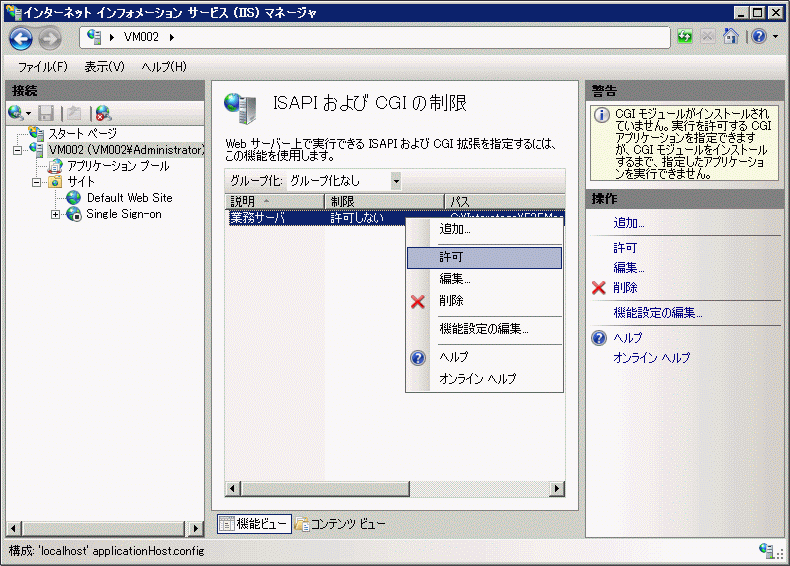Image resolution: width=790 pixels, height=566 pixels.
Task: Click the save disk icon in the connections toolbar
Action: (x=46, y=113)
